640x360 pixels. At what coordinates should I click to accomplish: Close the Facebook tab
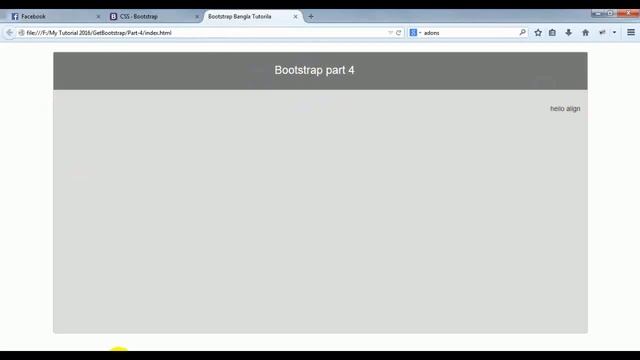coord(98,17)
